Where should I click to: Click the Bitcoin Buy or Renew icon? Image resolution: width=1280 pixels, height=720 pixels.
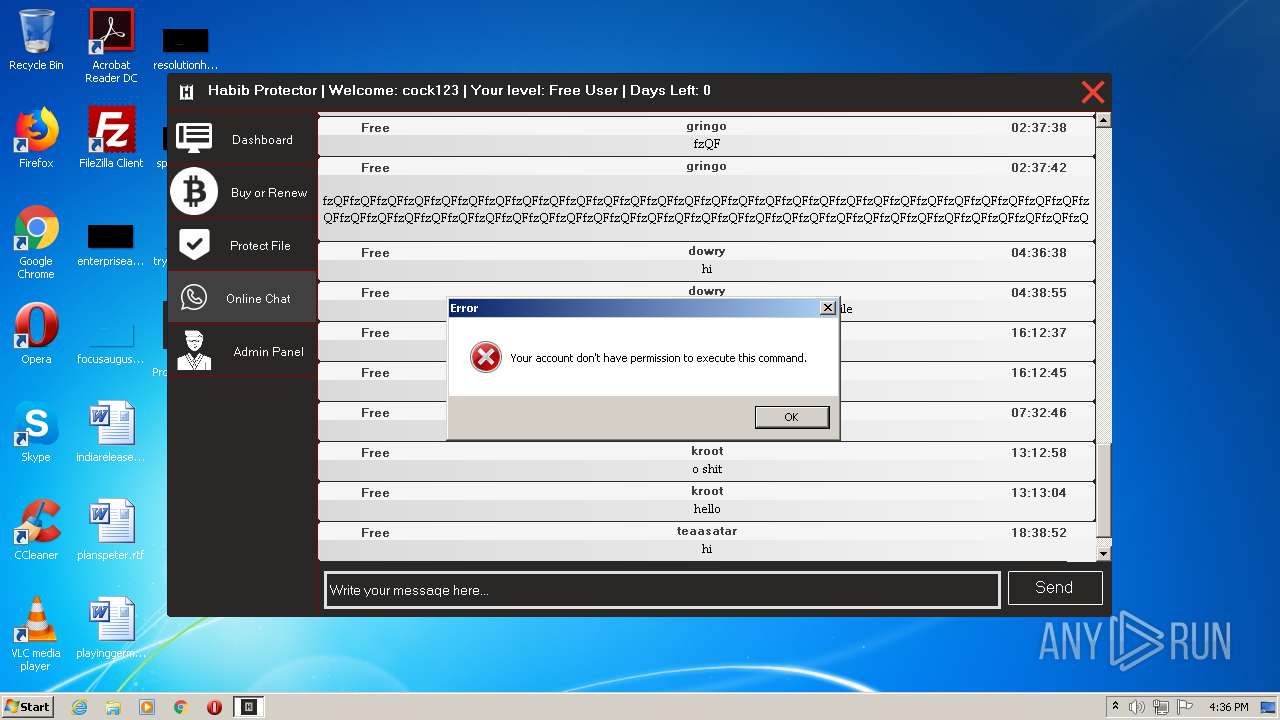point(194,191)
